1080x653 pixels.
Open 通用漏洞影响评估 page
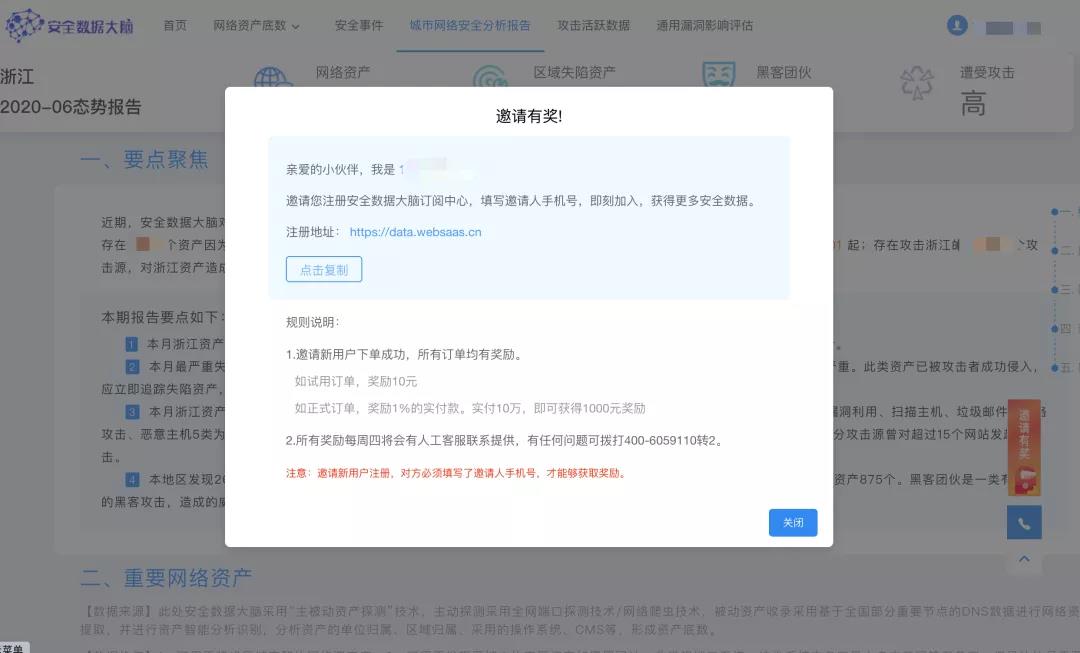(x=707, y=26)
